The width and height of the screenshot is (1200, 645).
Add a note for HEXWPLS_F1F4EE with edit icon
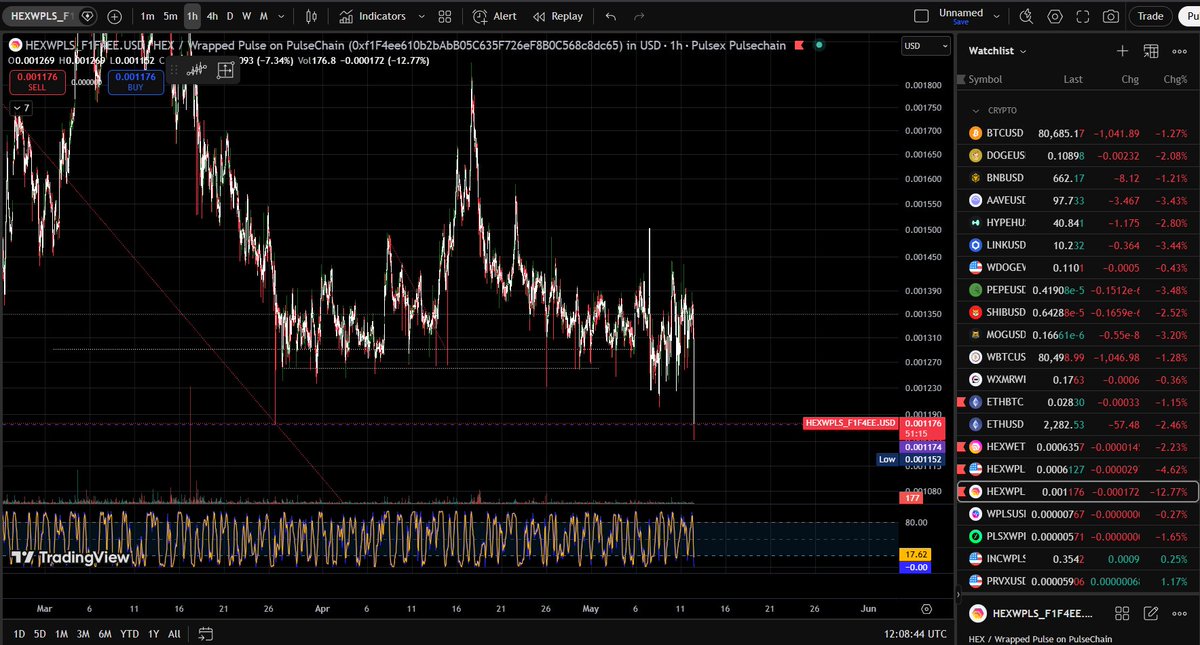pyautogui.click(x=1151, y=613)
